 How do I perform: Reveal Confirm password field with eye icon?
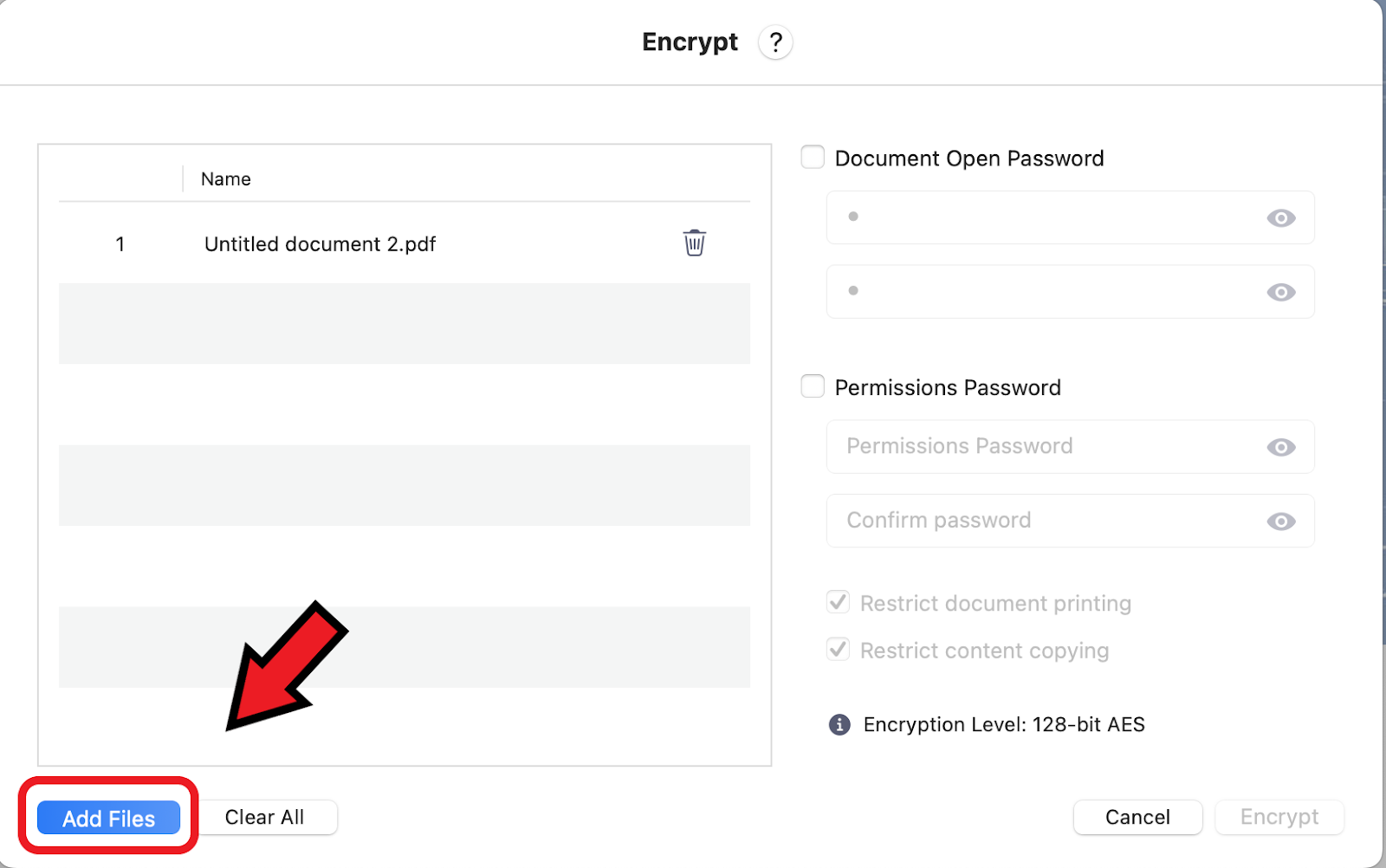pyautogui.click(x=1280, y=521)
